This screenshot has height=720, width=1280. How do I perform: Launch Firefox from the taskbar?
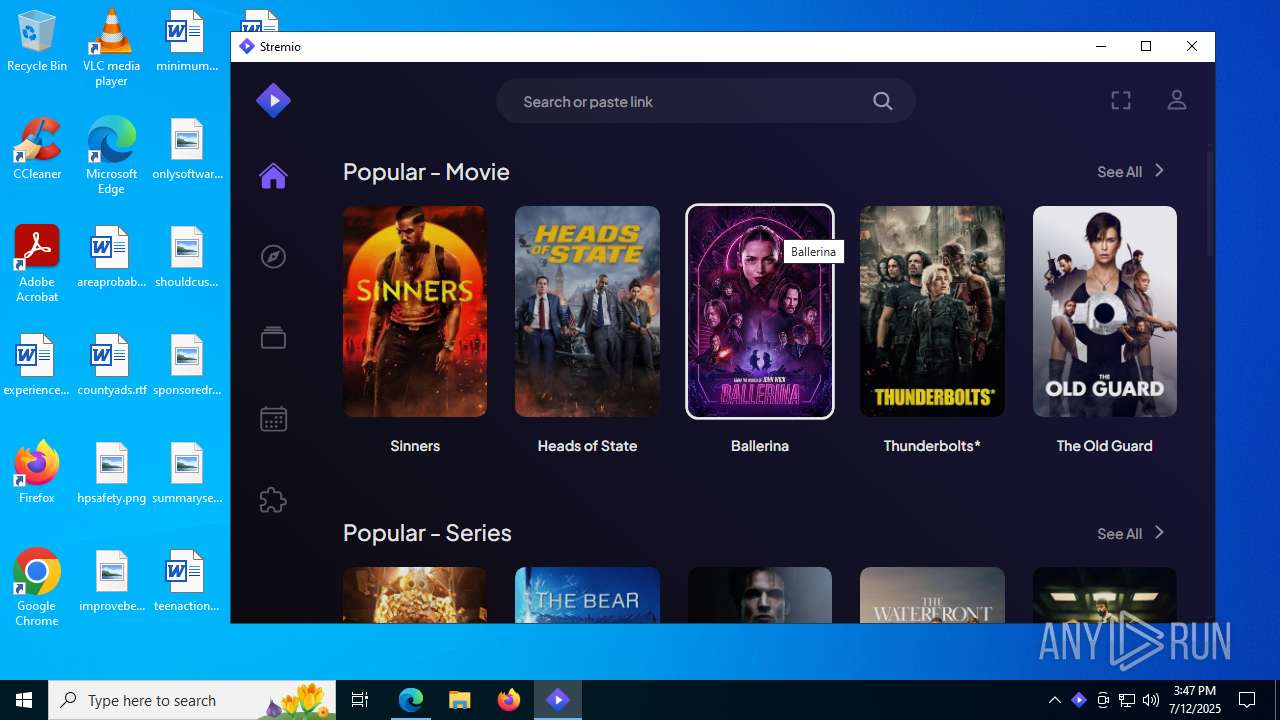coord(508,700)
